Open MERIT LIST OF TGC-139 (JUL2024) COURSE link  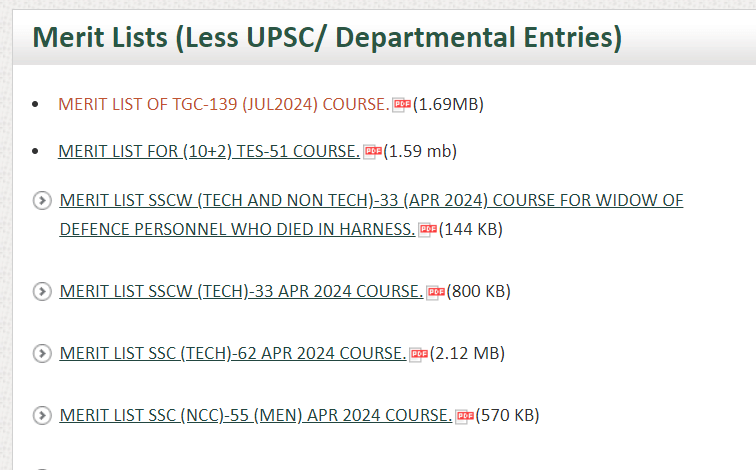coord(224,104)
